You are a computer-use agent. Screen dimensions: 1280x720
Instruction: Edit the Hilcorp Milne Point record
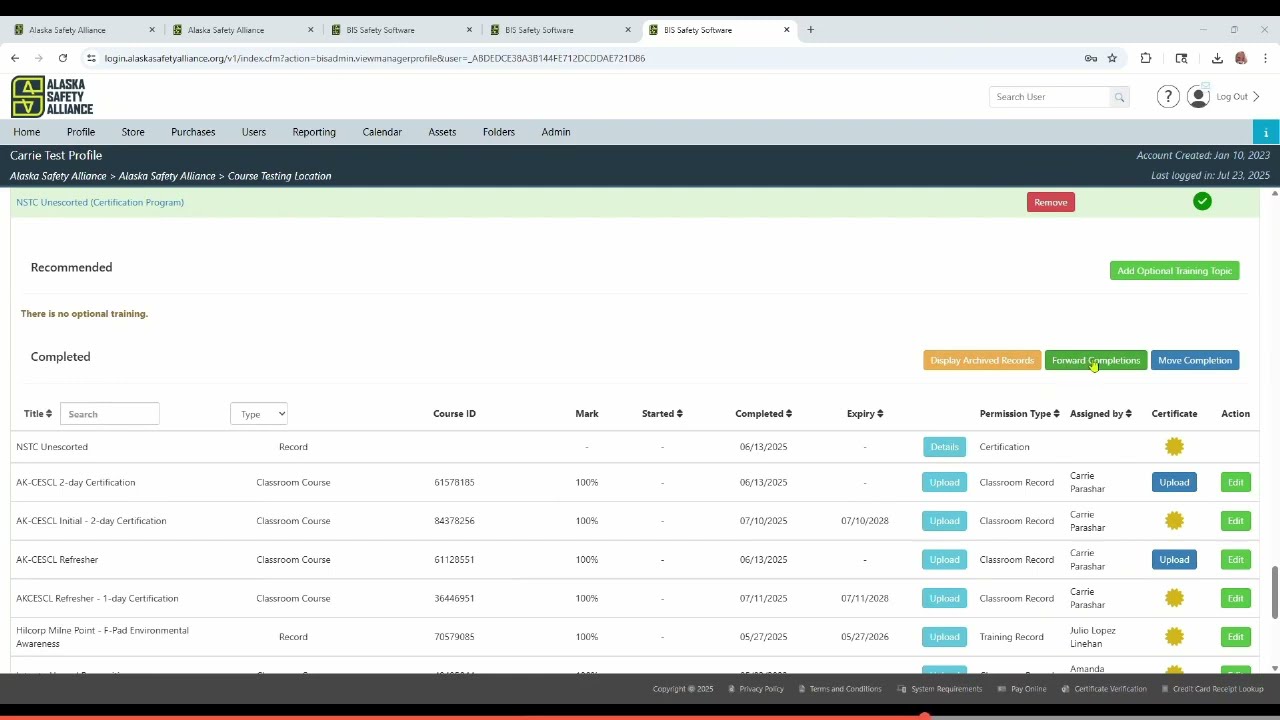click(x=1236, y=637)
